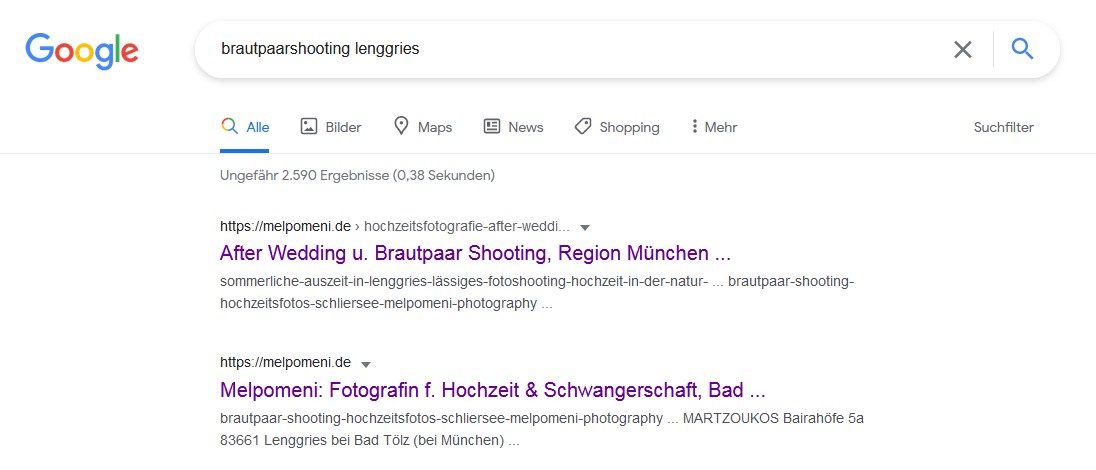
Task: Click the Google logo
Action: (82, 50)
